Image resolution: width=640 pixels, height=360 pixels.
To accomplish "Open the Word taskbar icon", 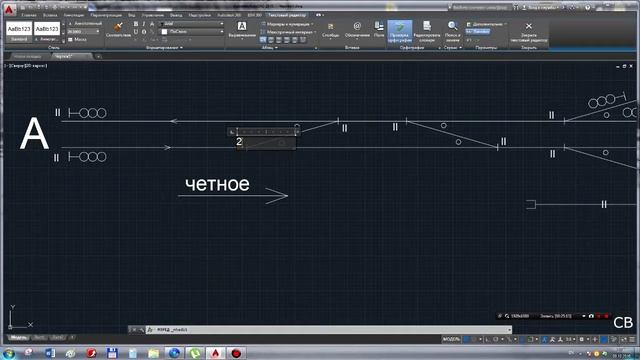I will 50,353.
